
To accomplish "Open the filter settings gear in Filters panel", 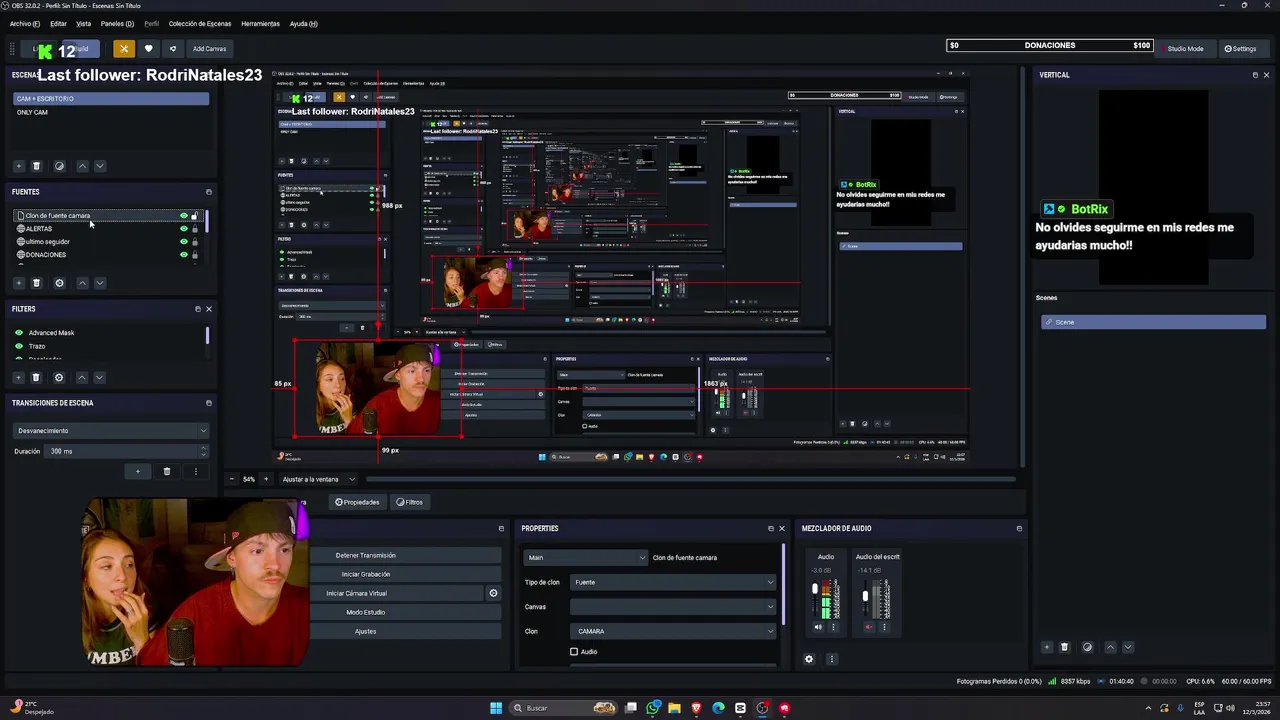I will (59, 377).
